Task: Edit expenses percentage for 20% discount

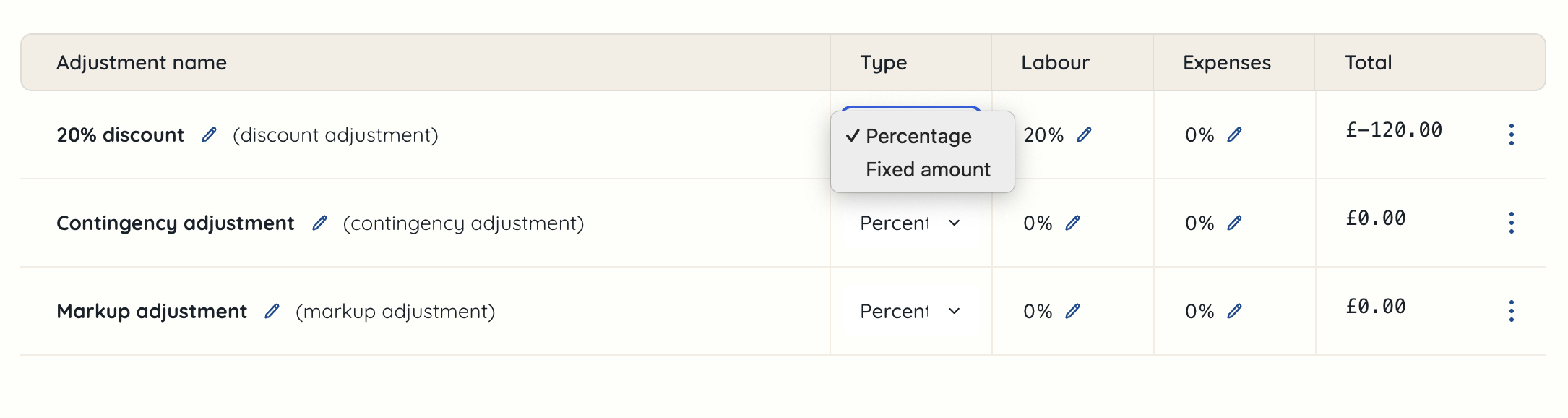Action: 1234,135
